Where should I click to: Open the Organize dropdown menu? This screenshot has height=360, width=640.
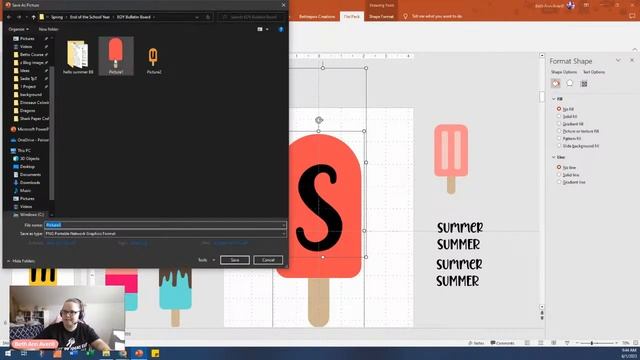click(18, 29)
